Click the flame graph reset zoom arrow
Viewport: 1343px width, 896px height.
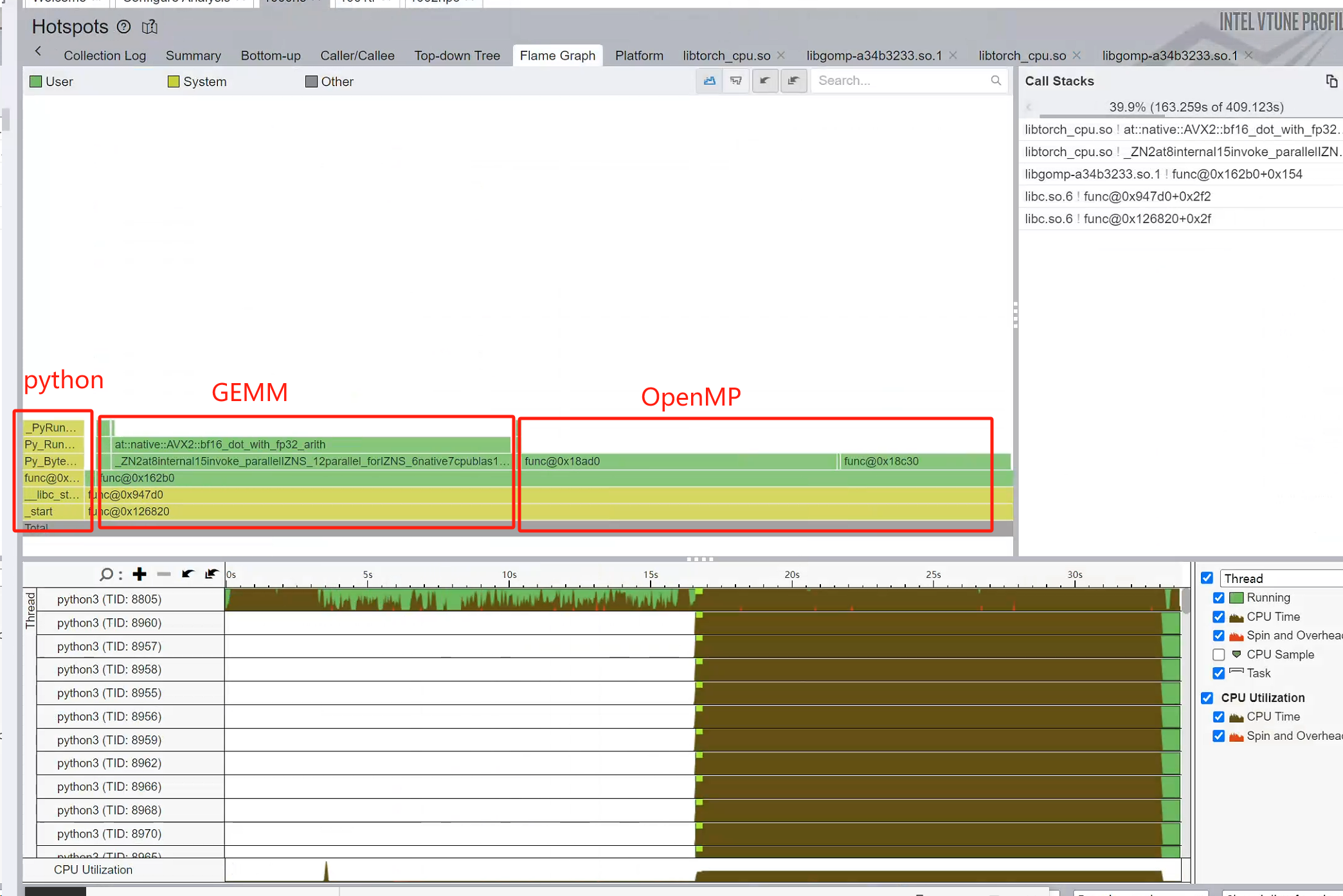(x=793, y=80)
